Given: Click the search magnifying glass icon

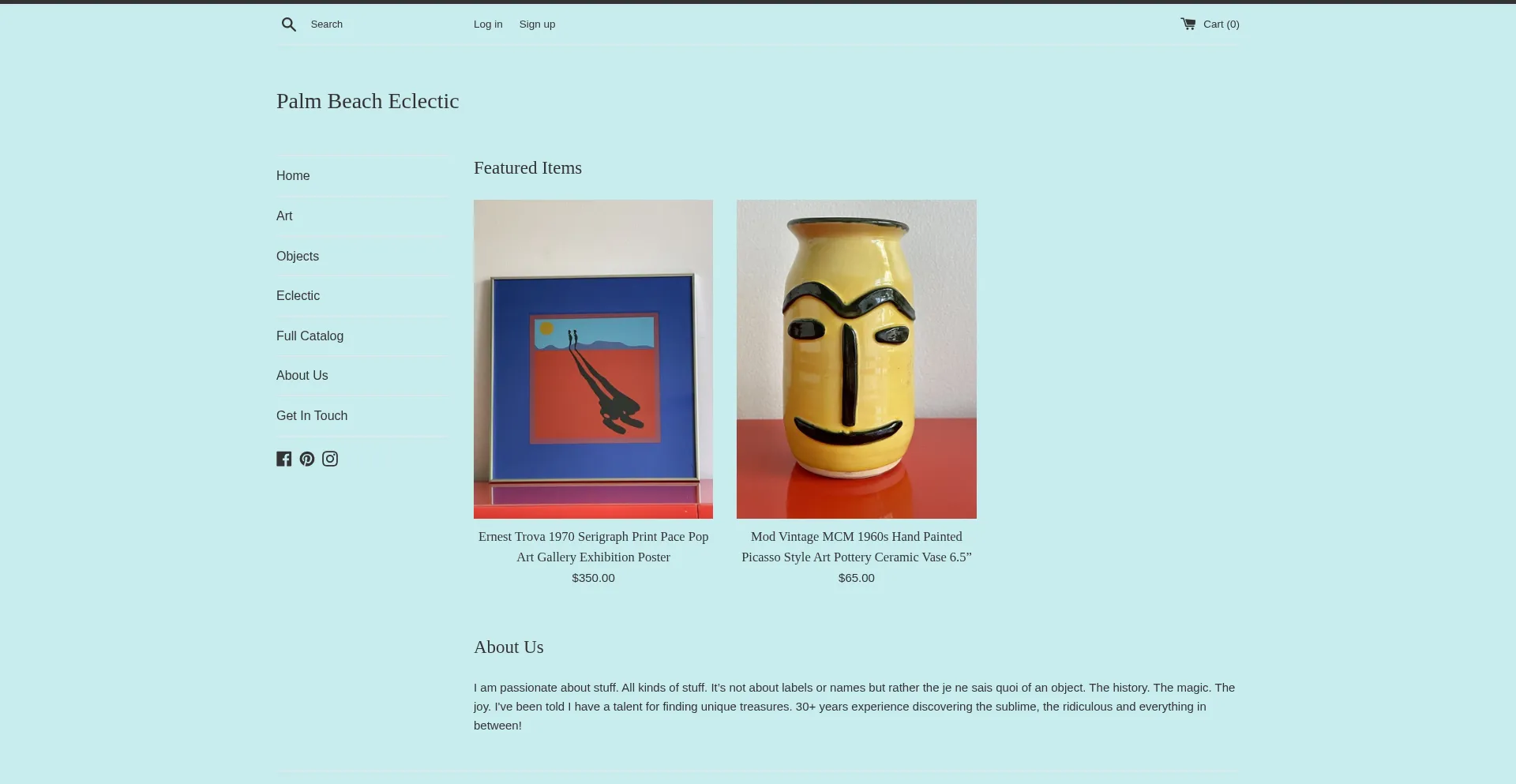Looking at the screenshot, I should click(289, 24).
